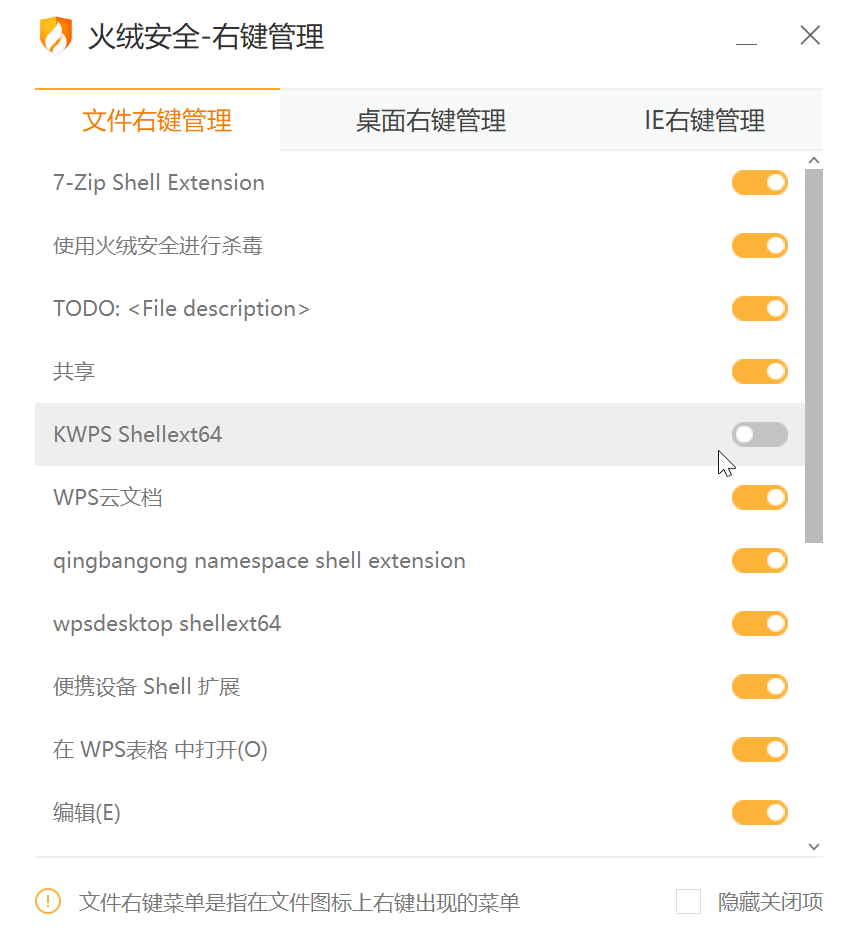Enable the KWPS Shellext64 toggle
Image resolution: width=858 pixels, height=945 pixels.
(760, 435)
